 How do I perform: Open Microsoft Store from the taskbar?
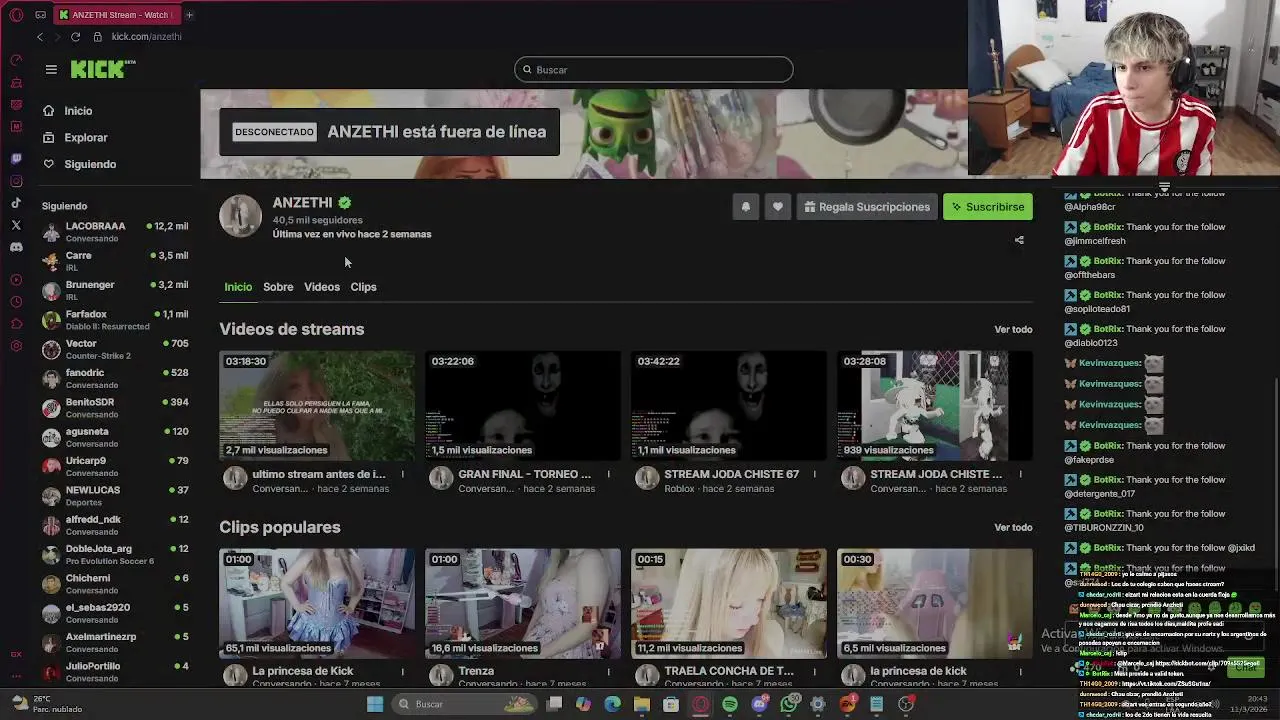671,704
